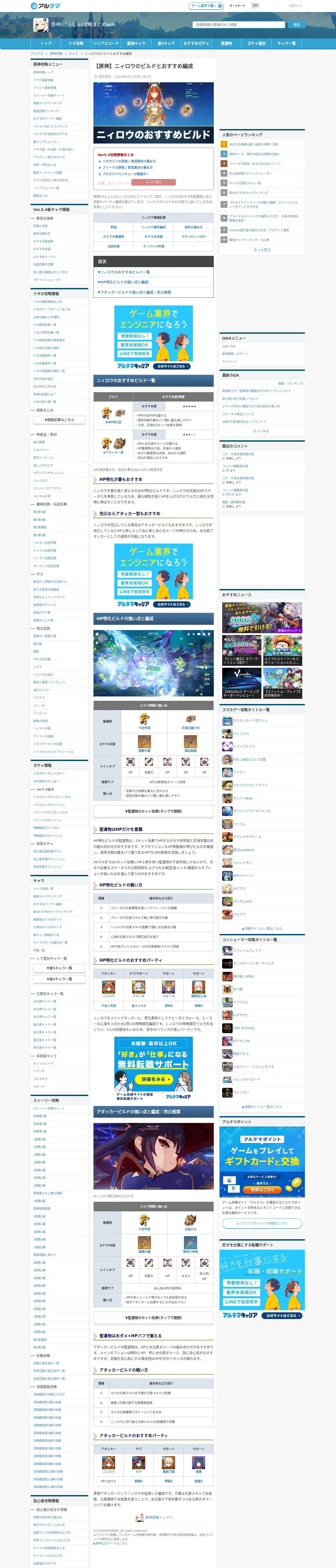
Task: Open the シリアルコード navigation tab
Action: pos(106,44)
